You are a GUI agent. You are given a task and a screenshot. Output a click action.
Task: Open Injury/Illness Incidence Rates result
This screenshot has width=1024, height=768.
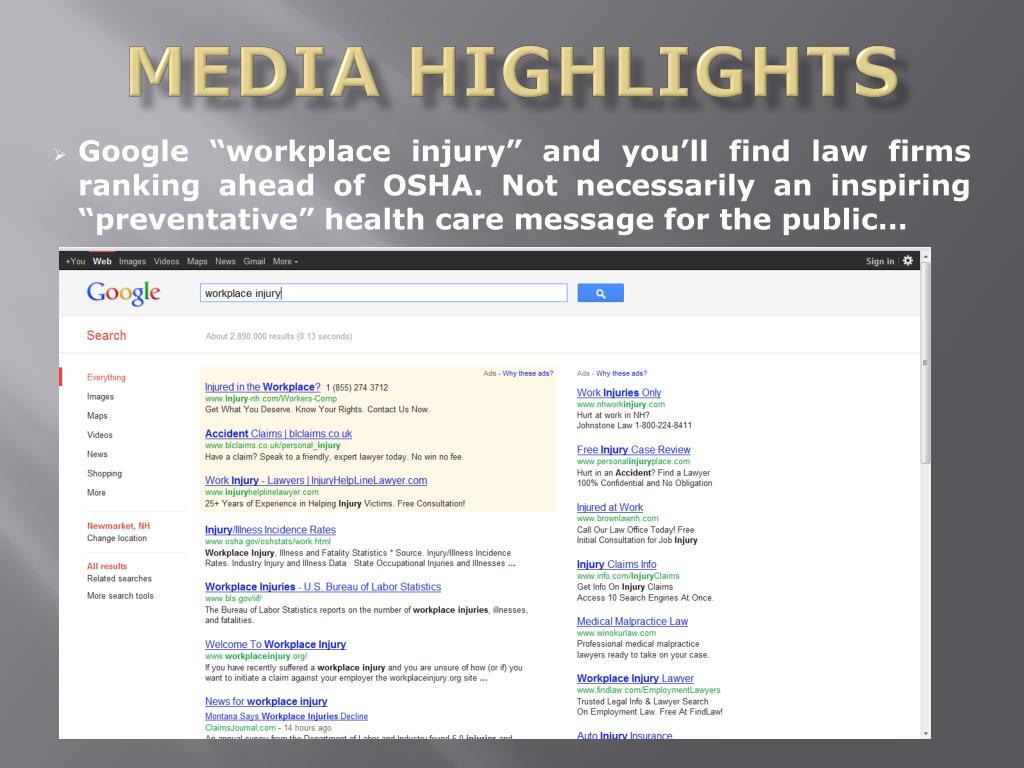(270, 530)
